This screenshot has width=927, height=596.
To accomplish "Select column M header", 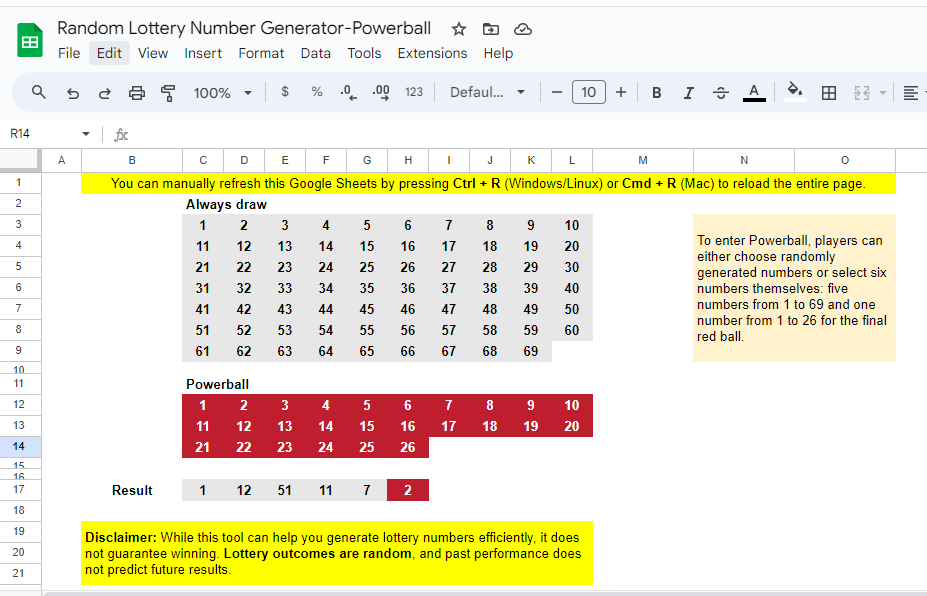I will click(643, 160).
